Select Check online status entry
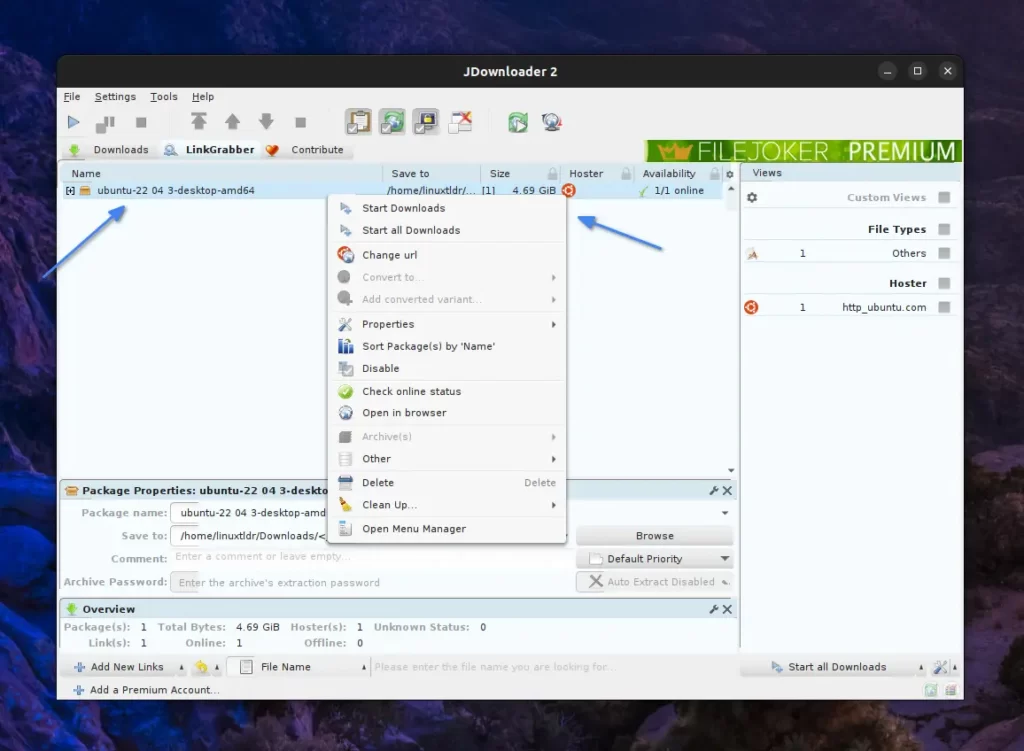 pyautogui.click(x=447, y=392)
